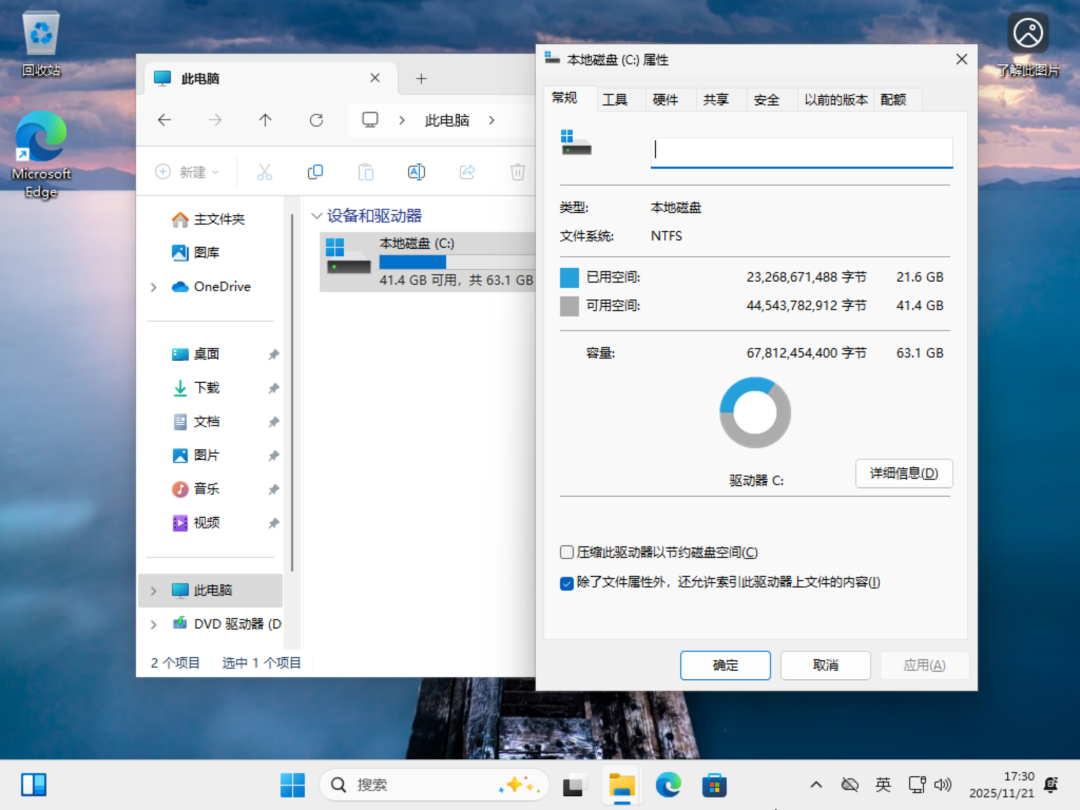The height and width of the screenshot is (810, 1080).
Task: Switch to the 安全 tab
Action: tap(766, 100)
